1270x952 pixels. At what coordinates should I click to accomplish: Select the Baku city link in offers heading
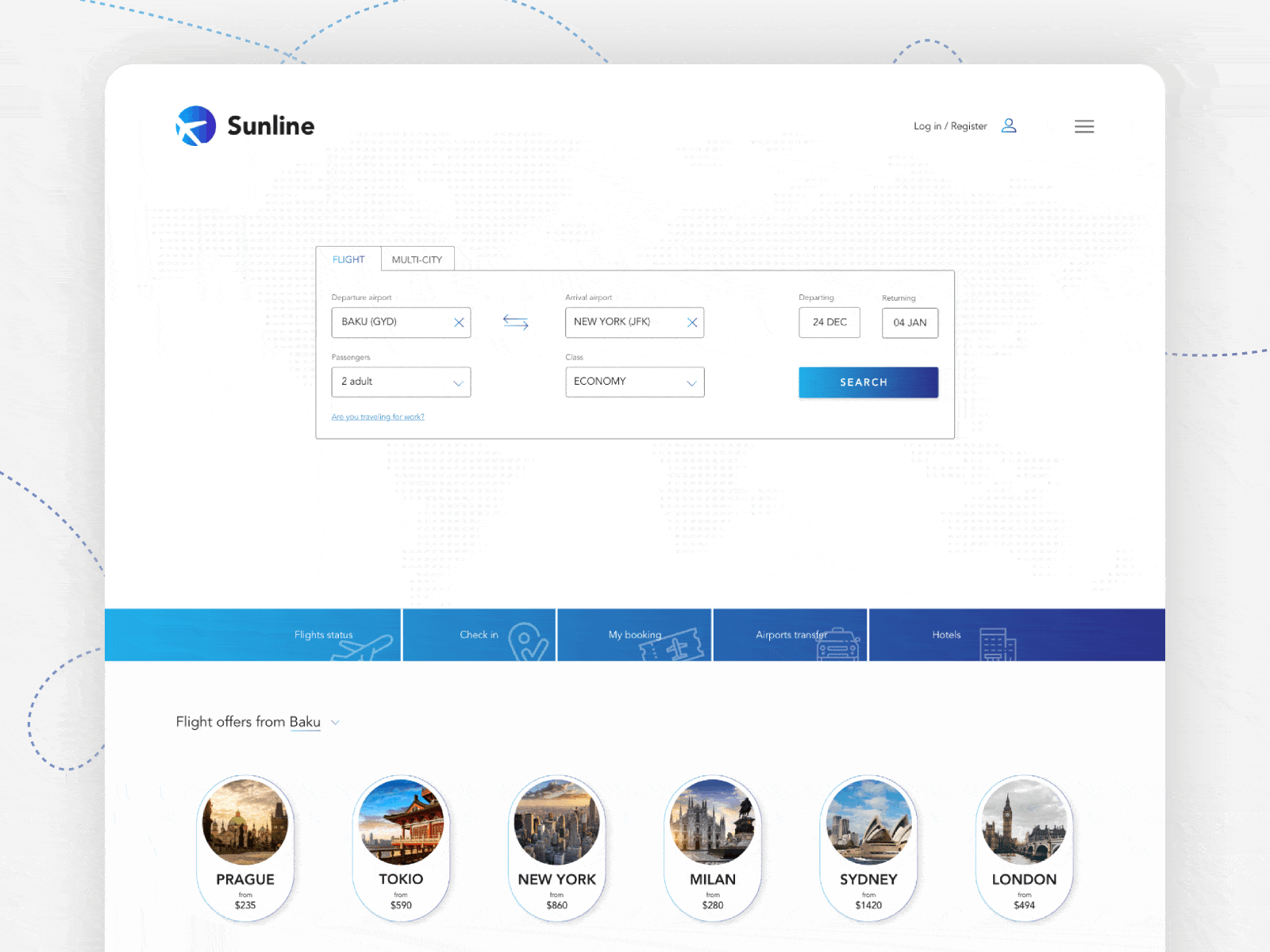click(x=305, y=722)
